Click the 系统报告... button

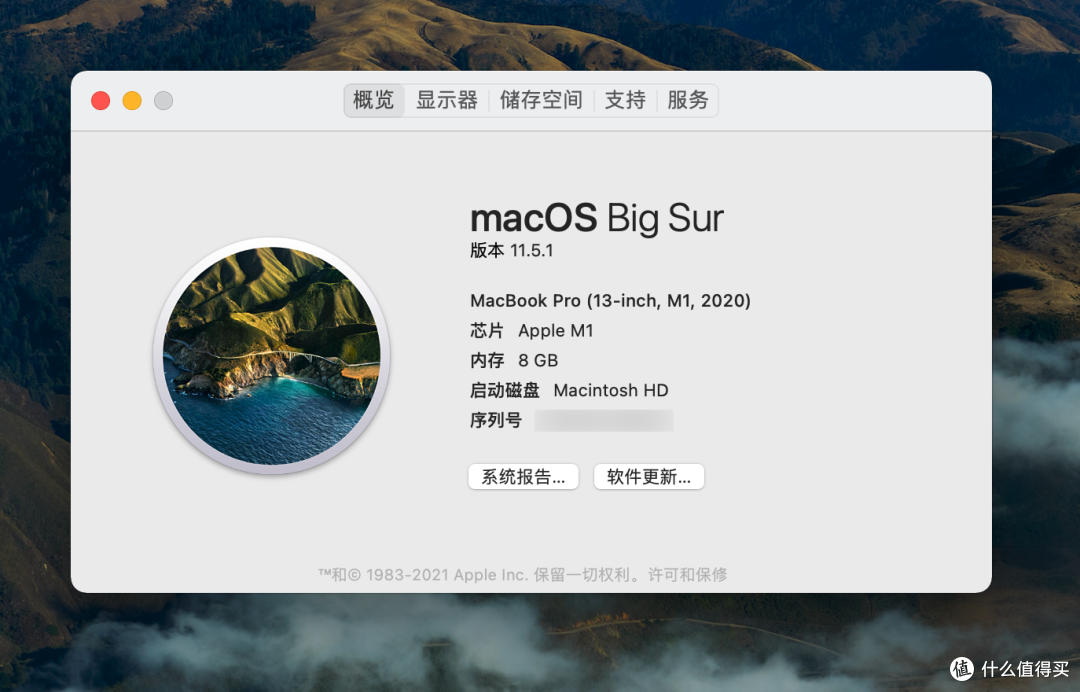[523, 476]
